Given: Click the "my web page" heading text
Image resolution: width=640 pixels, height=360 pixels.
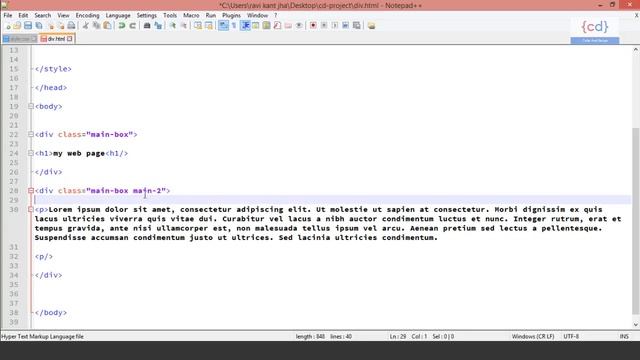Looking at the screenshot, I should (x=79, y=153).
